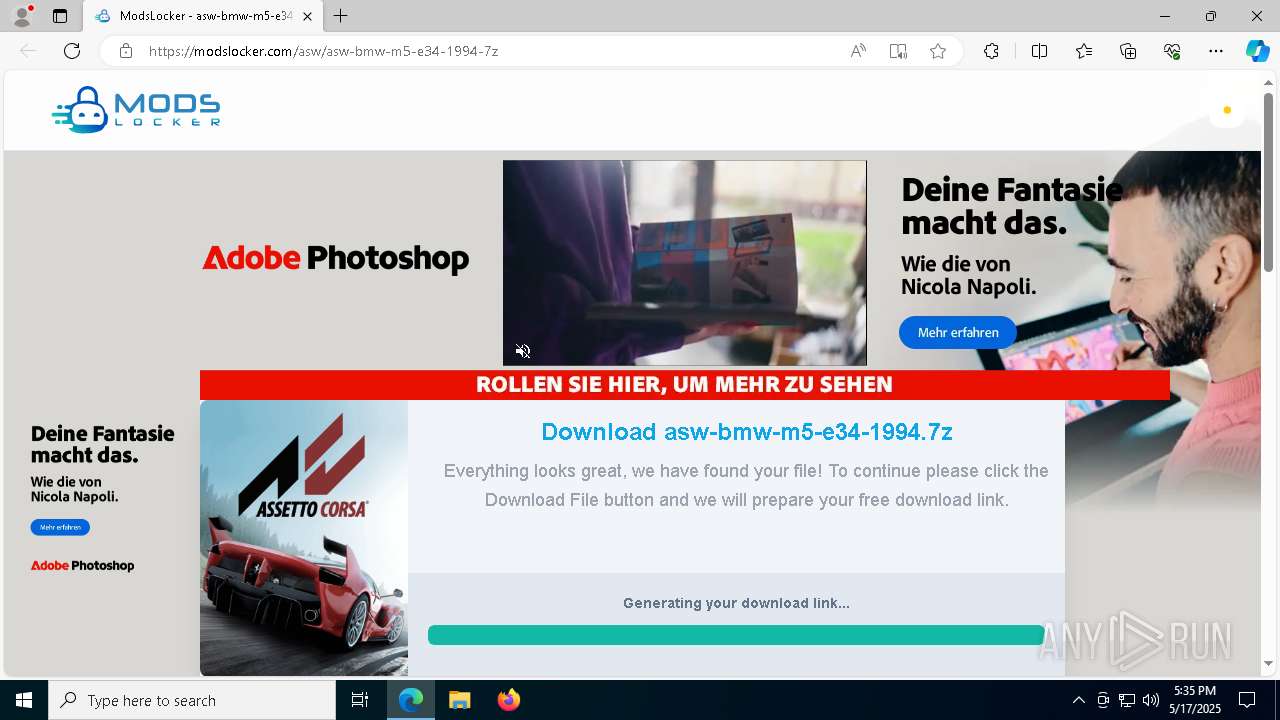Add page to favorites star

[x=938, y=51]
